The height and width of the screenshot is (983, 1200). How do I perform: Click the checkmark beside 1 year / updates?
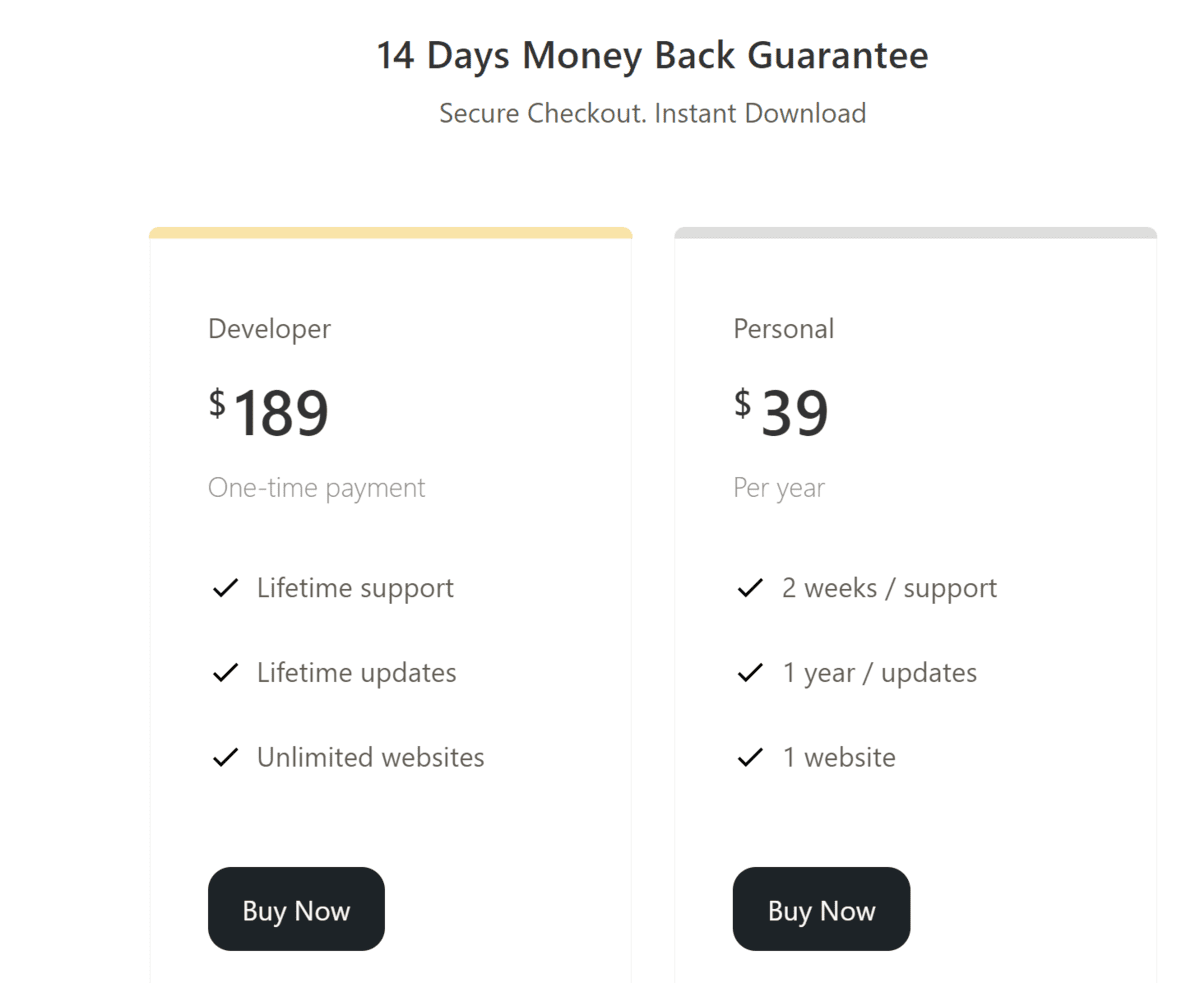[750, 673]
